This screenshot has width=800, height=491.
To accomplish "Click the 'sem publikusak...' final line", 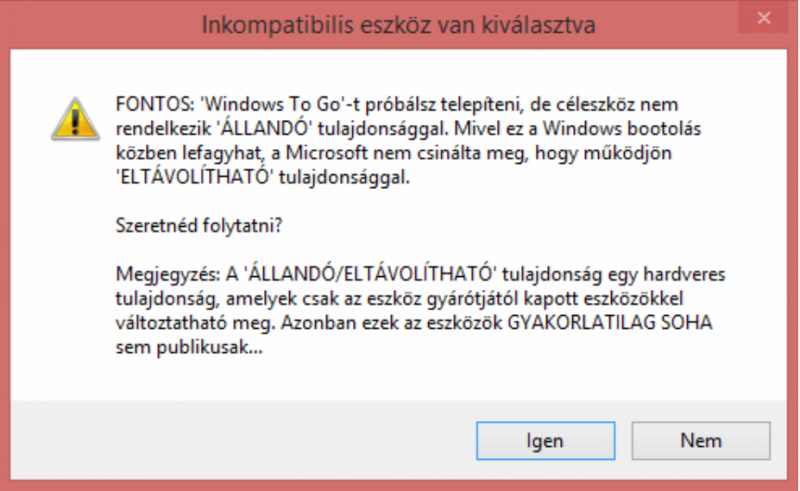I will [189, 348].
